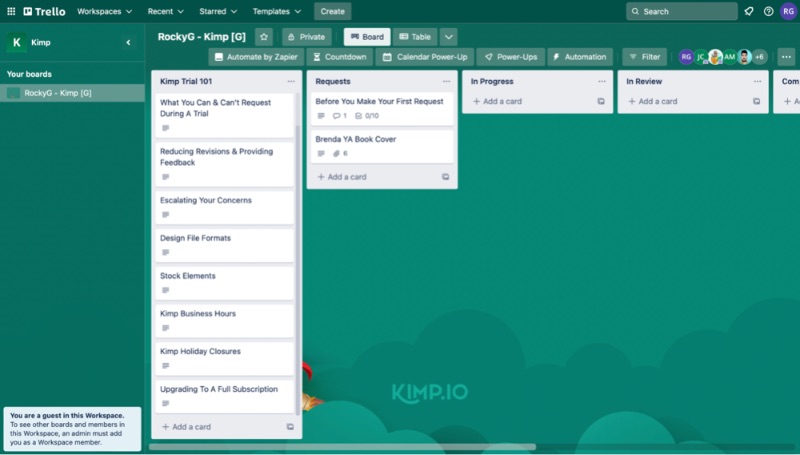Open RG account avatar in top bar
The width and height of the screenshot is (800, 455).
788,11
